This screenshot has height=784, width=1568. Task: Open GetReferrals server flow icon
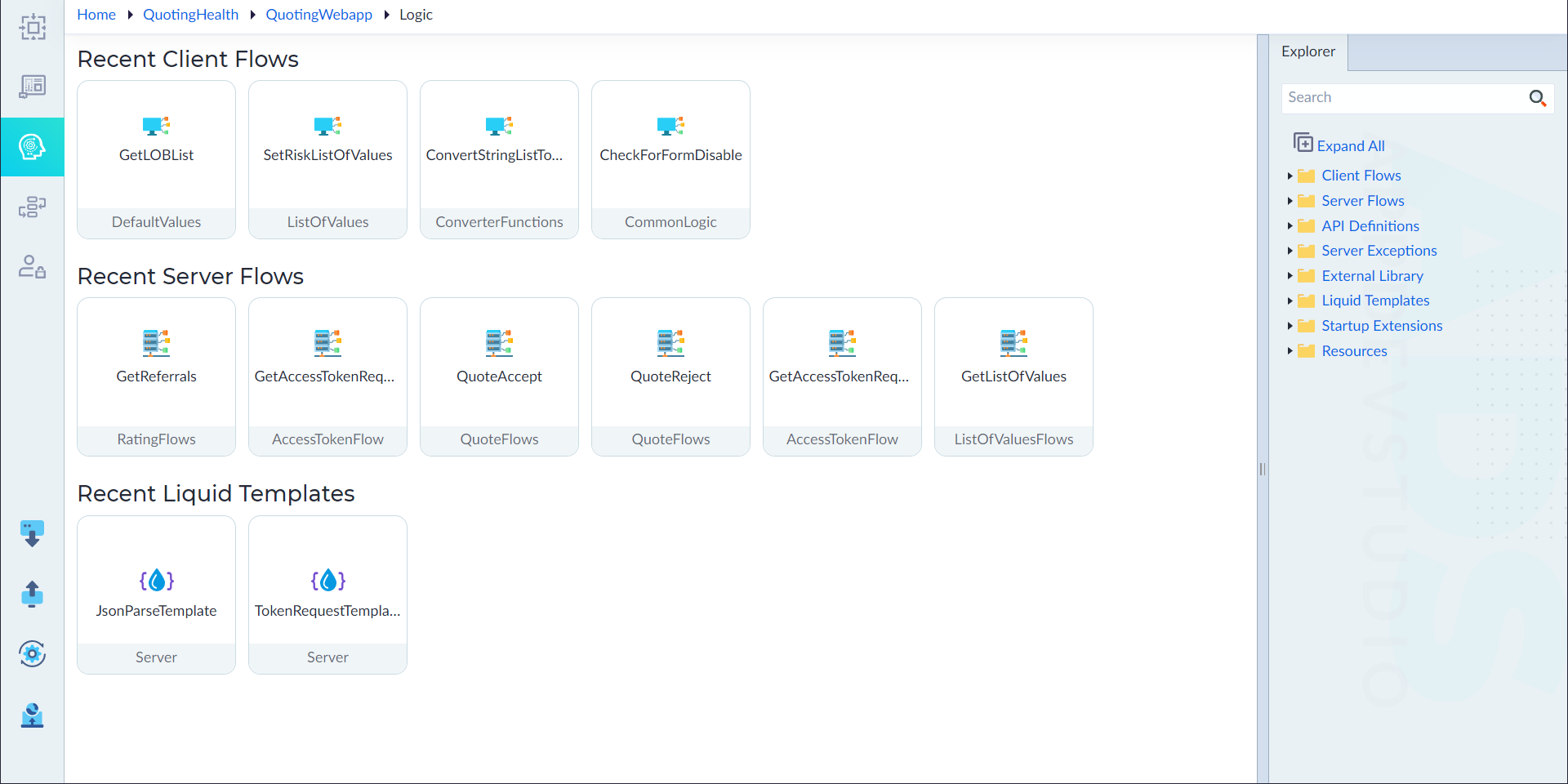tap(156, 343)
